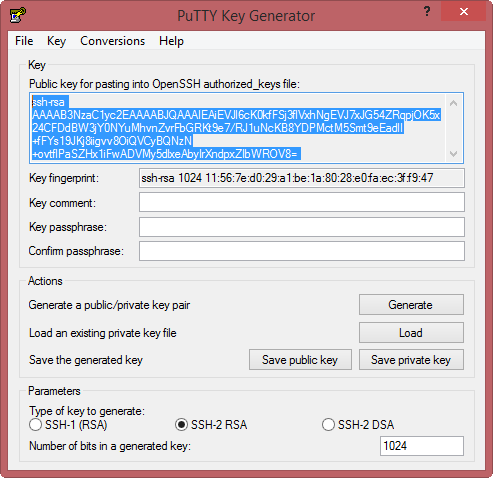The height and width of the screenshot is (478, 493).
Task: Click the 'ssh-rsa' first line of key text
Action: click(49, 102)
